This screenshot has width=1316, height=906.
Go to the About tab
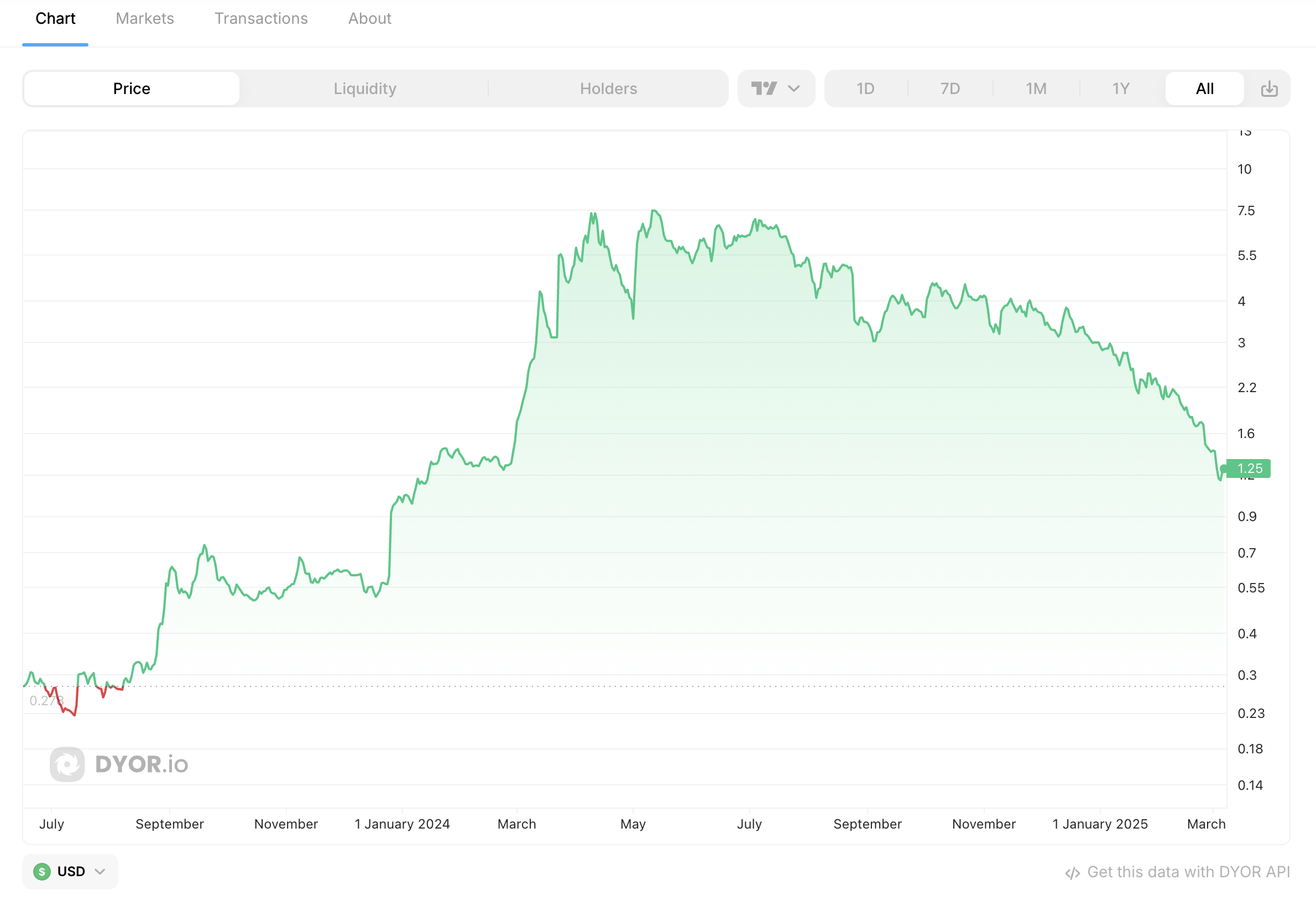(369, 19)
